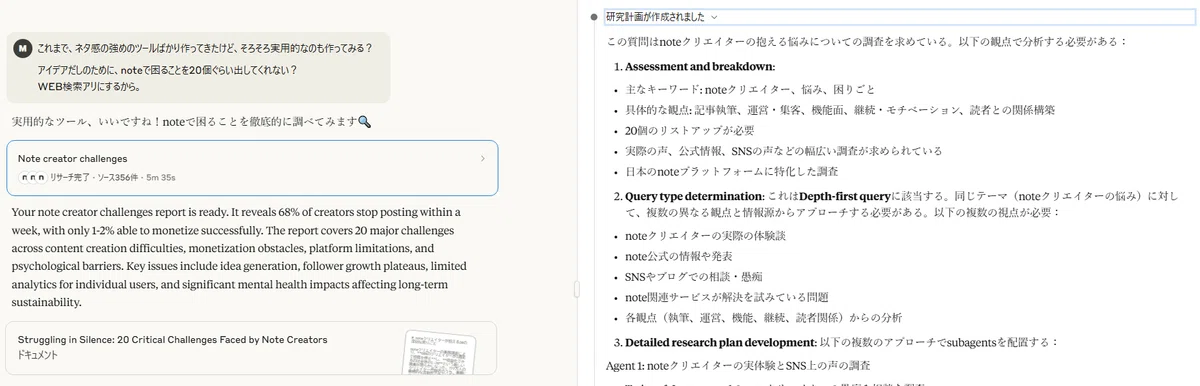The height and width of the screenshot is (386, 1200).
Task: Click the source favicon icons beside リサーチ完了
Action: pyautogui.click(x=32, y=177)
